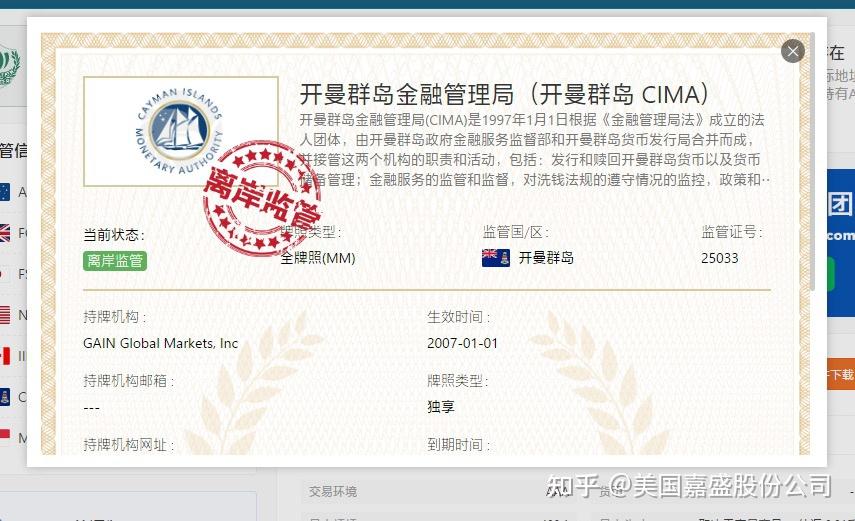Click the green 离岸监管 status badge
Image resolution: width=855 pixels, height=521 pixels.
(x=115, y=261)
